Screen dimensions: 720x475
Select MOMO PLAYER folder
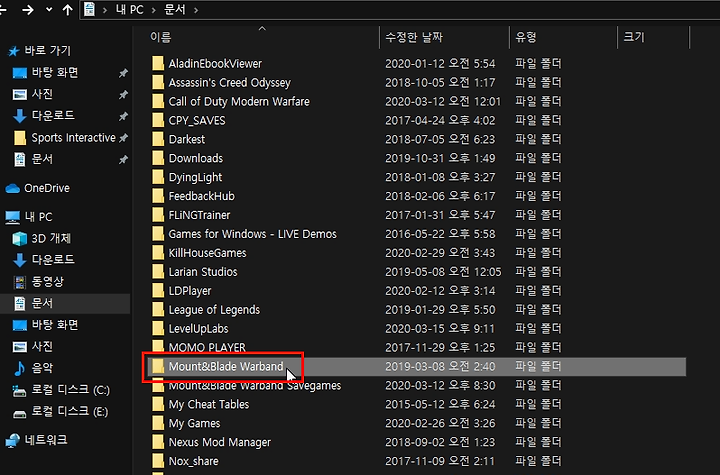coord(207,347)
